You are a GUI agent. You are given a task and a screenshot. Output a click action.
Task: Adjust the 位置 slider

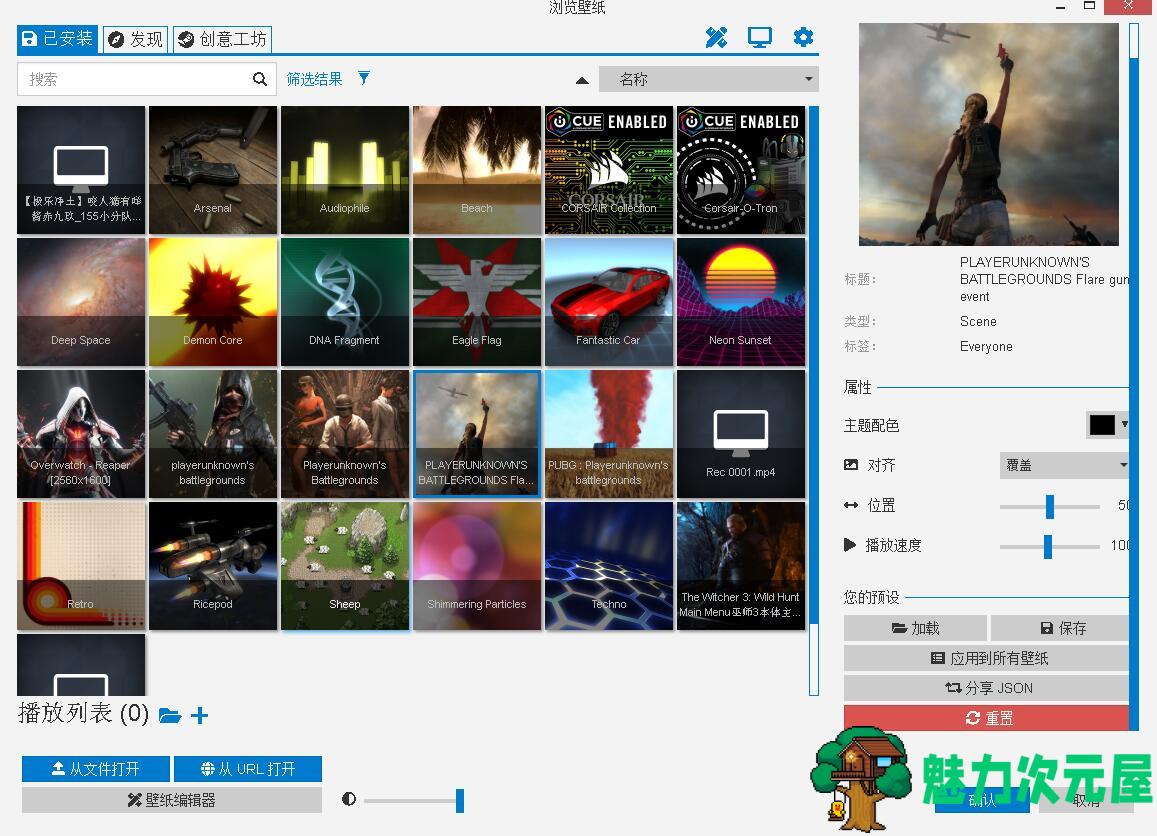[x=1049, y=506]
